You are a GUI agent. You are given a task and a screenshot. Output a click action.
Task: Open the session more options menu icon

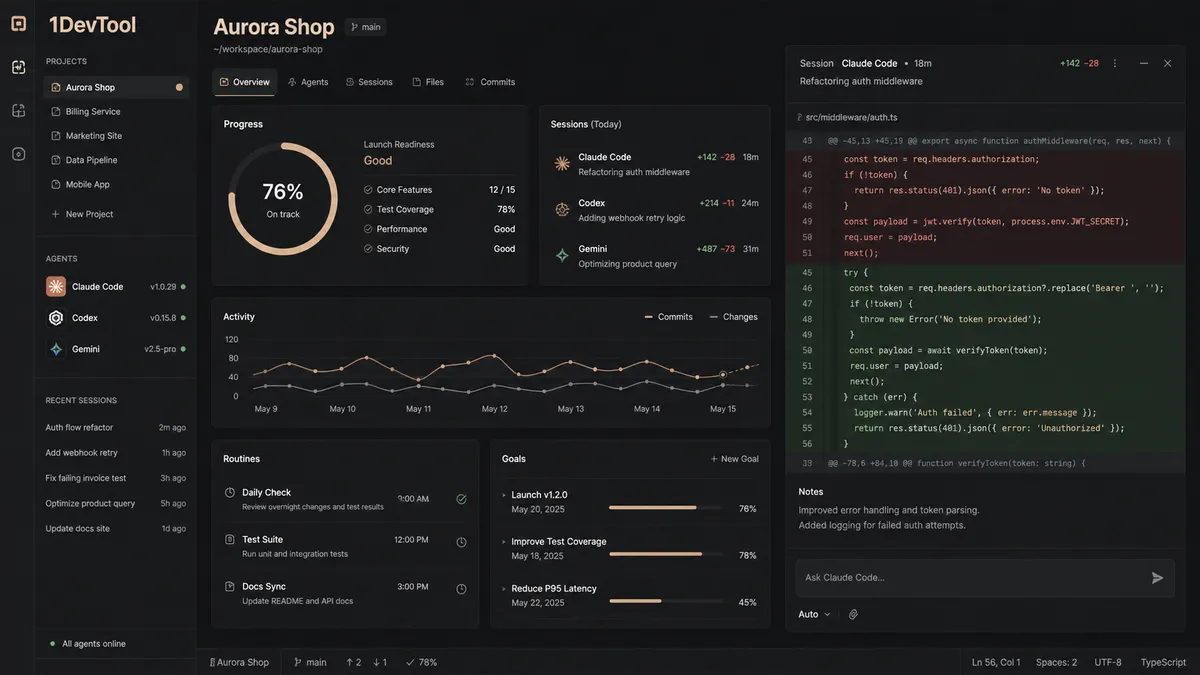[1115, 63]
